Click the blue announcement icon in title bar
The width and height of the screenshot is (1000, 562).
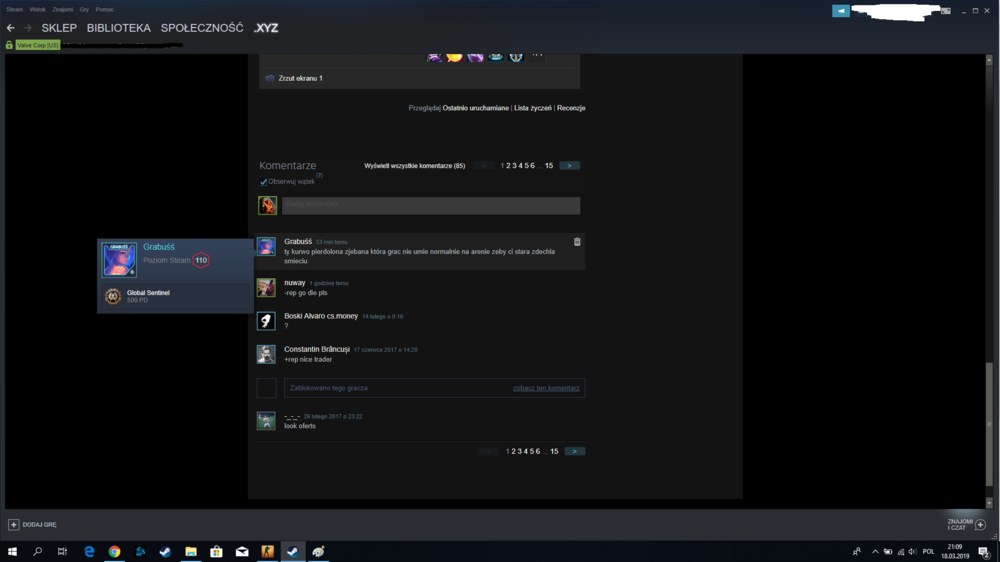(x=841, y=11)
